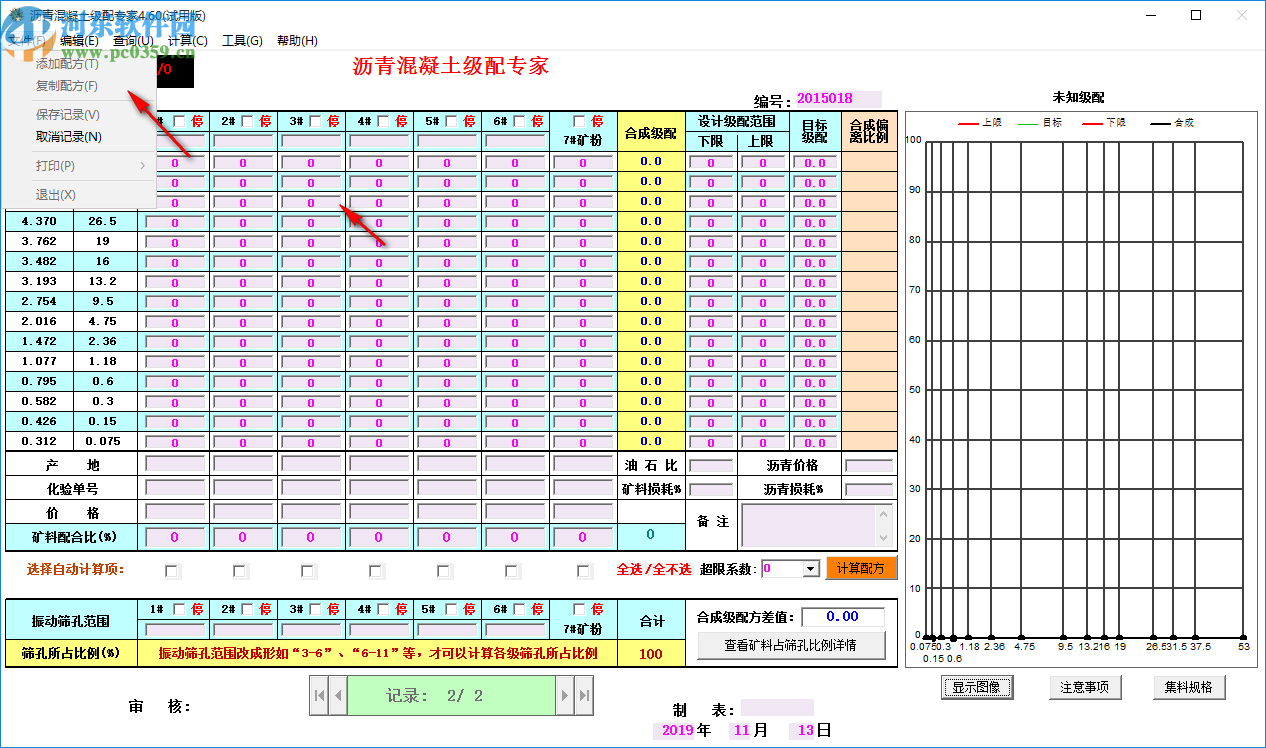Click the 全选/全不选 text control
This screenshot has width=1266, height=748.
click(x=653, y=570)
